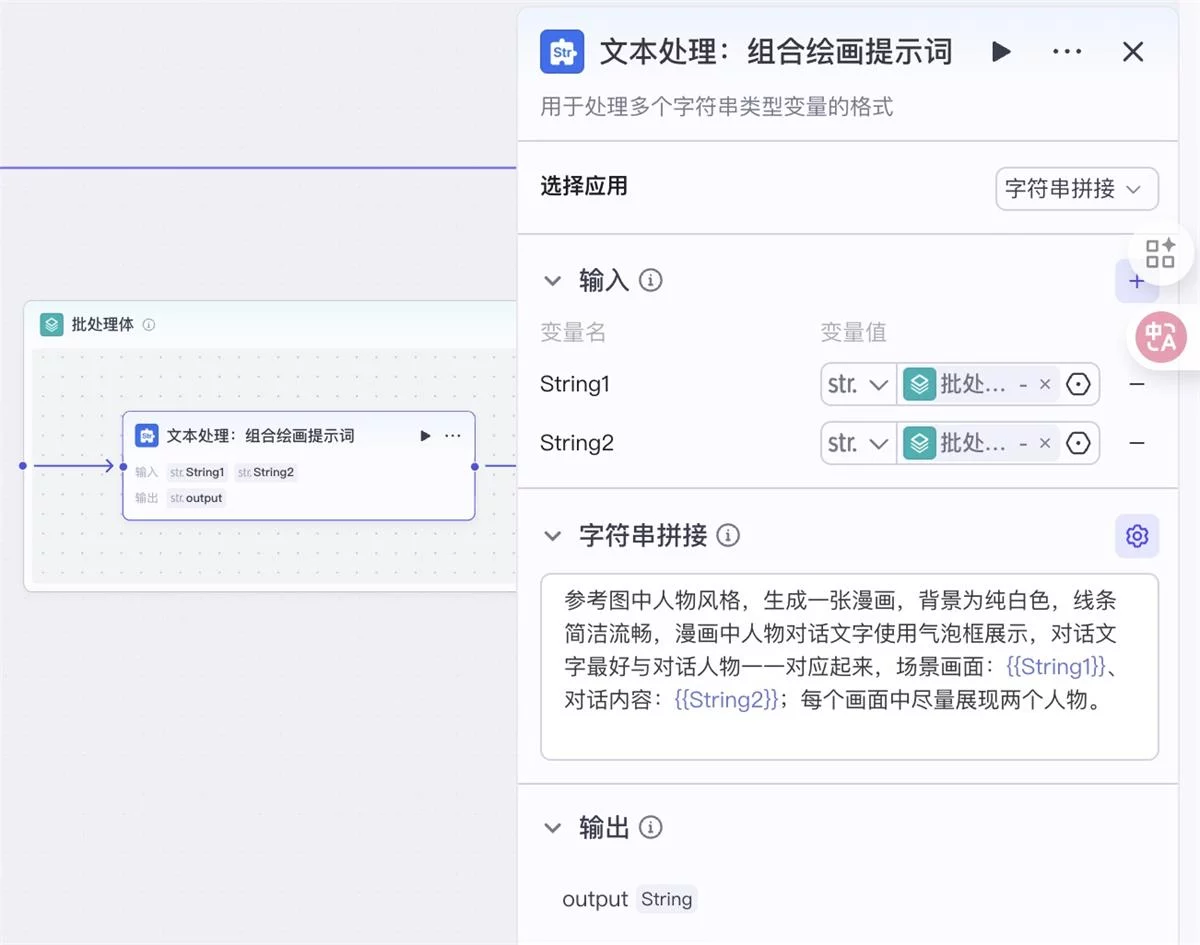Collapse the 输出 section
This screenshot has width=1200, height=945.
pos(552,828)
